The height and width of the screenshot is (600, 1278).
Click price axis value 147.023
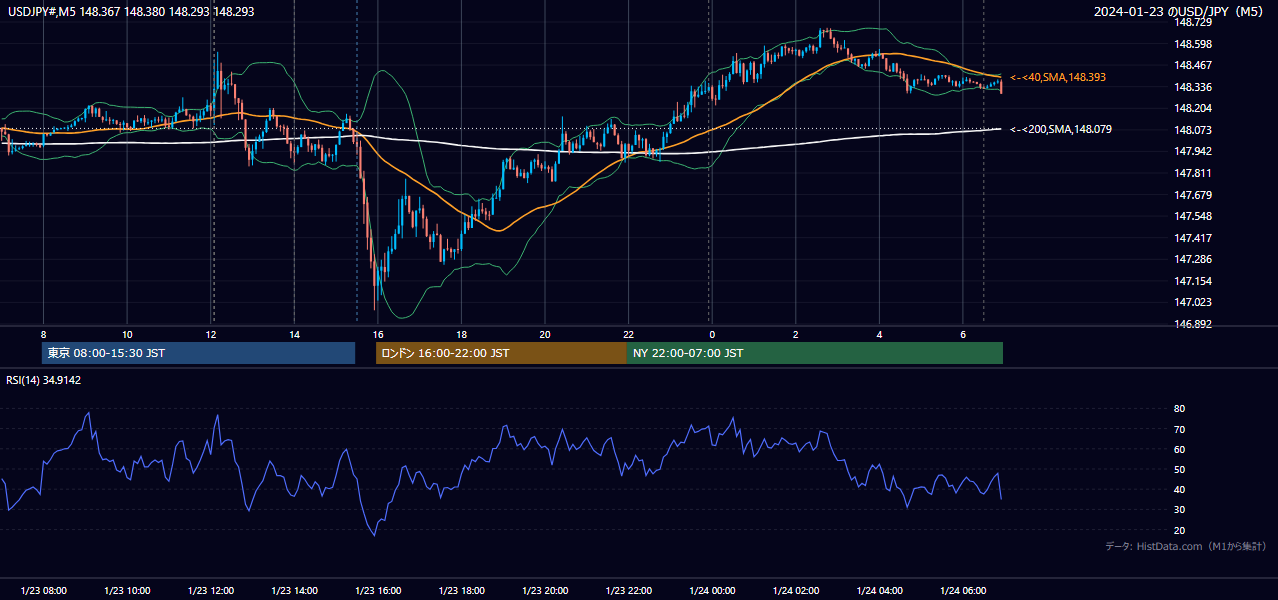[1193, 302]
